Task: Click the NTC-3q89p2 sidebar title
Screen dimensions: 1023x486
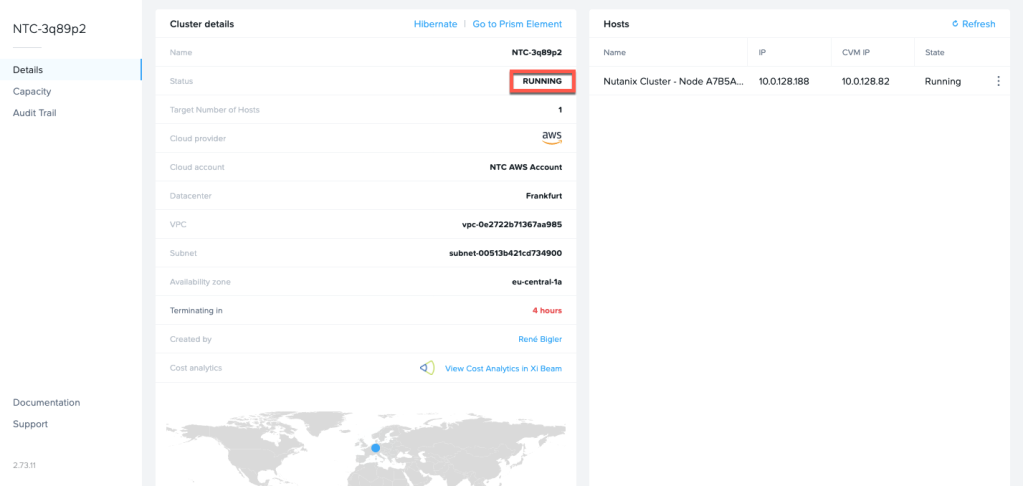Action: click(50, 29)
